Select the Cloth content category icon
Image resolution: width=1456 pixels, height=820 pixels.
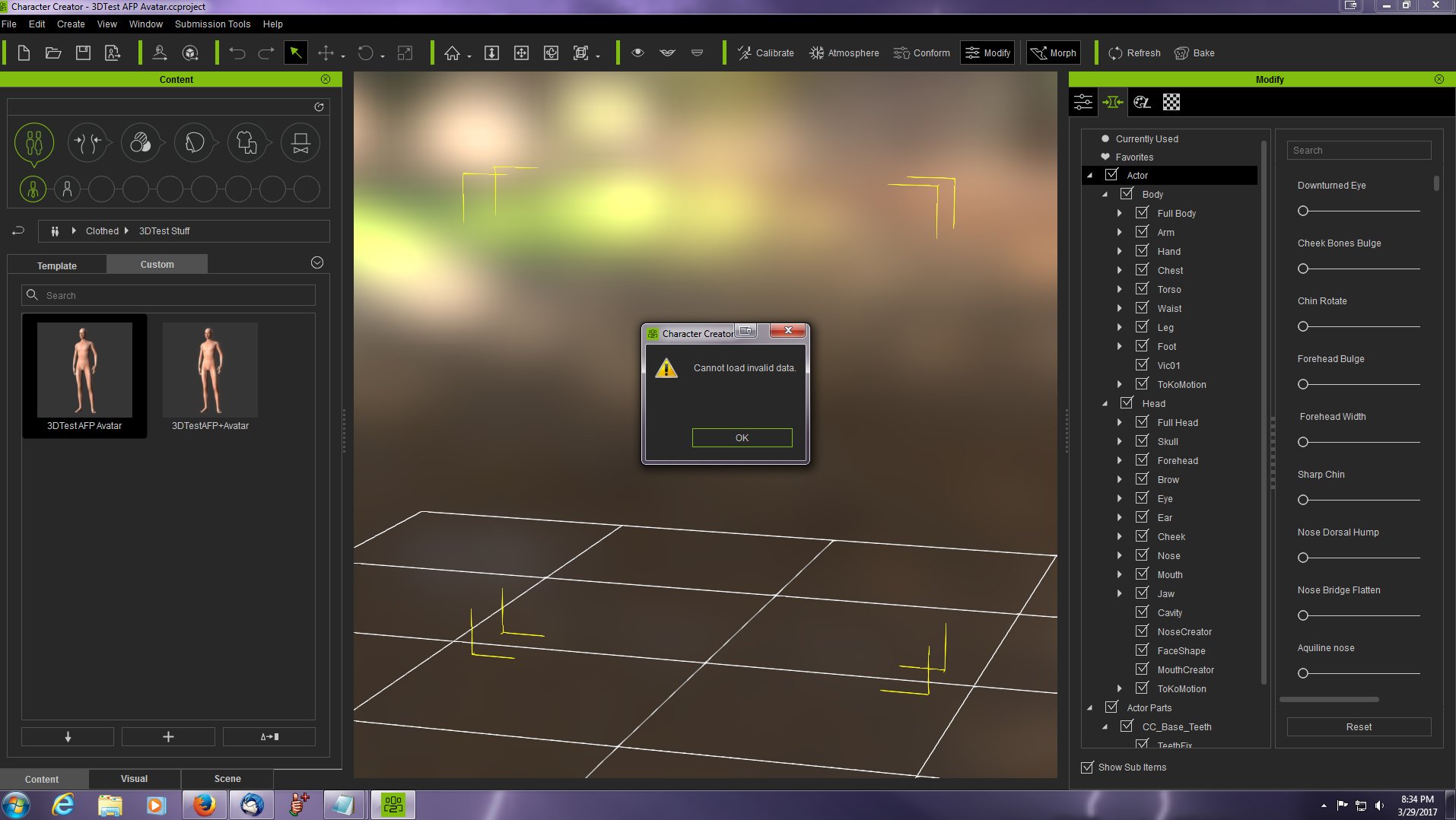click(247, 143)
